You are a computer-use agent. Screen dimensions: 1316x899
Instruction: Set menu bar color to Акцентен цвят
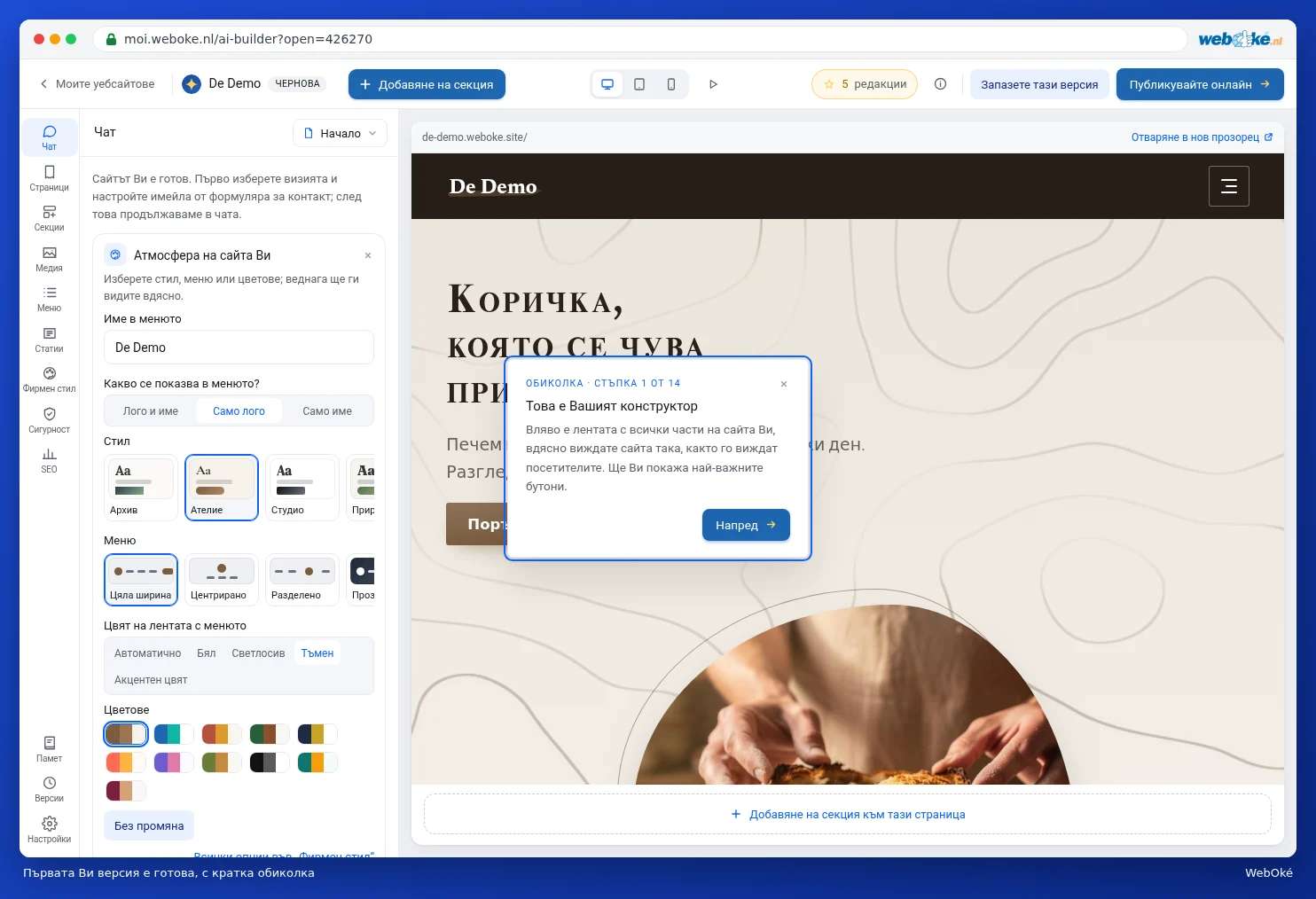(151, 680)
